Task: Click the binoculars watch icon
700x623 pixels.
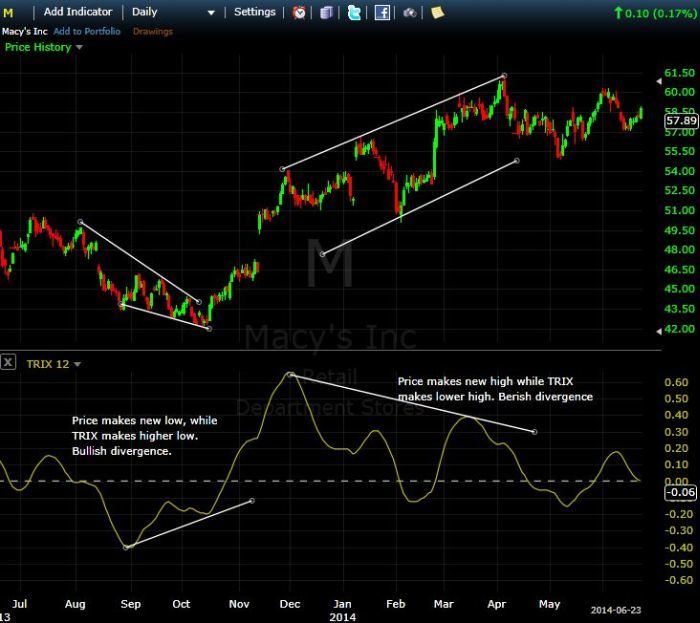Action: tap(409, 12)
